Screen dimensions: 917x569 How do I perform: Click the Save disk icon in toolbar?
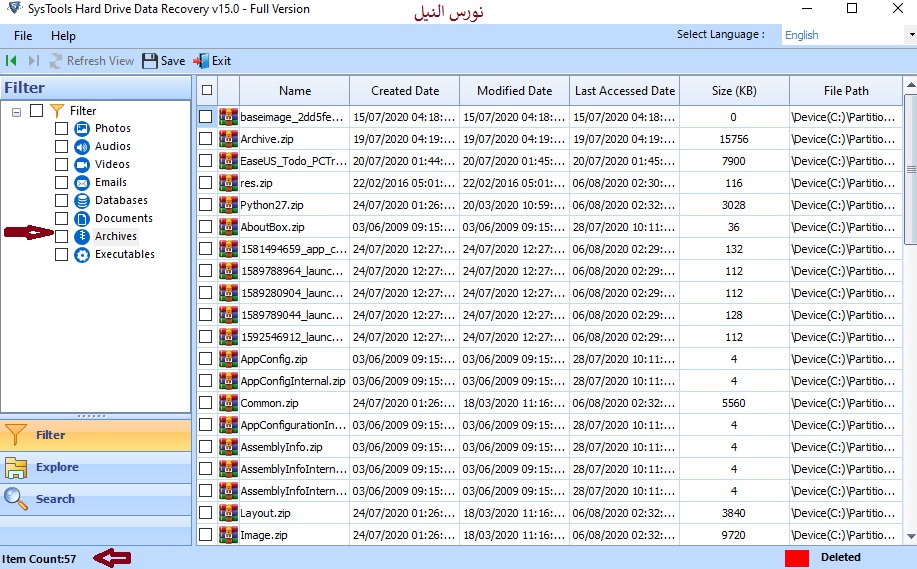click(x=150, y=61)
